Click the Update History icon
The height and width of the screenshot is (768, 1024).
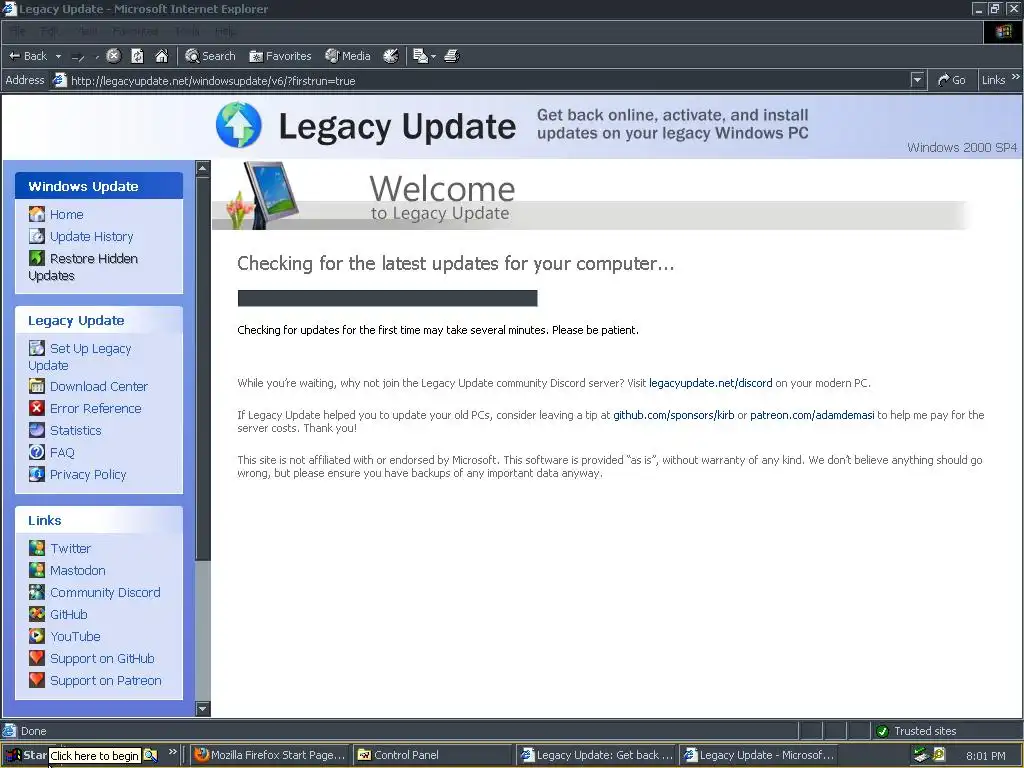(x=37, y=236)
